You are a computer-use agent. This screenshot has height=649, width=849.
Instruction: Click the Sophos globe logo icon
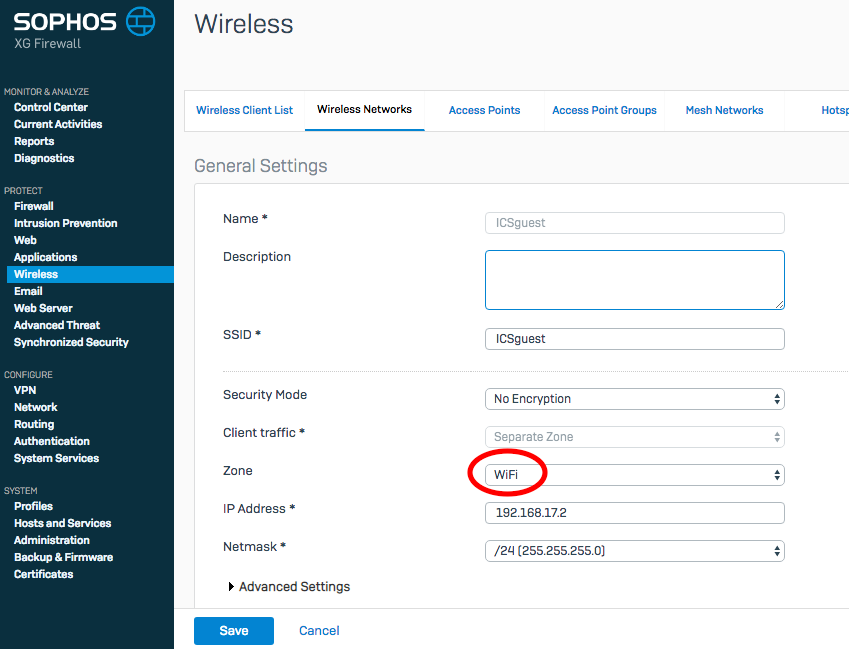pos(141,20)
